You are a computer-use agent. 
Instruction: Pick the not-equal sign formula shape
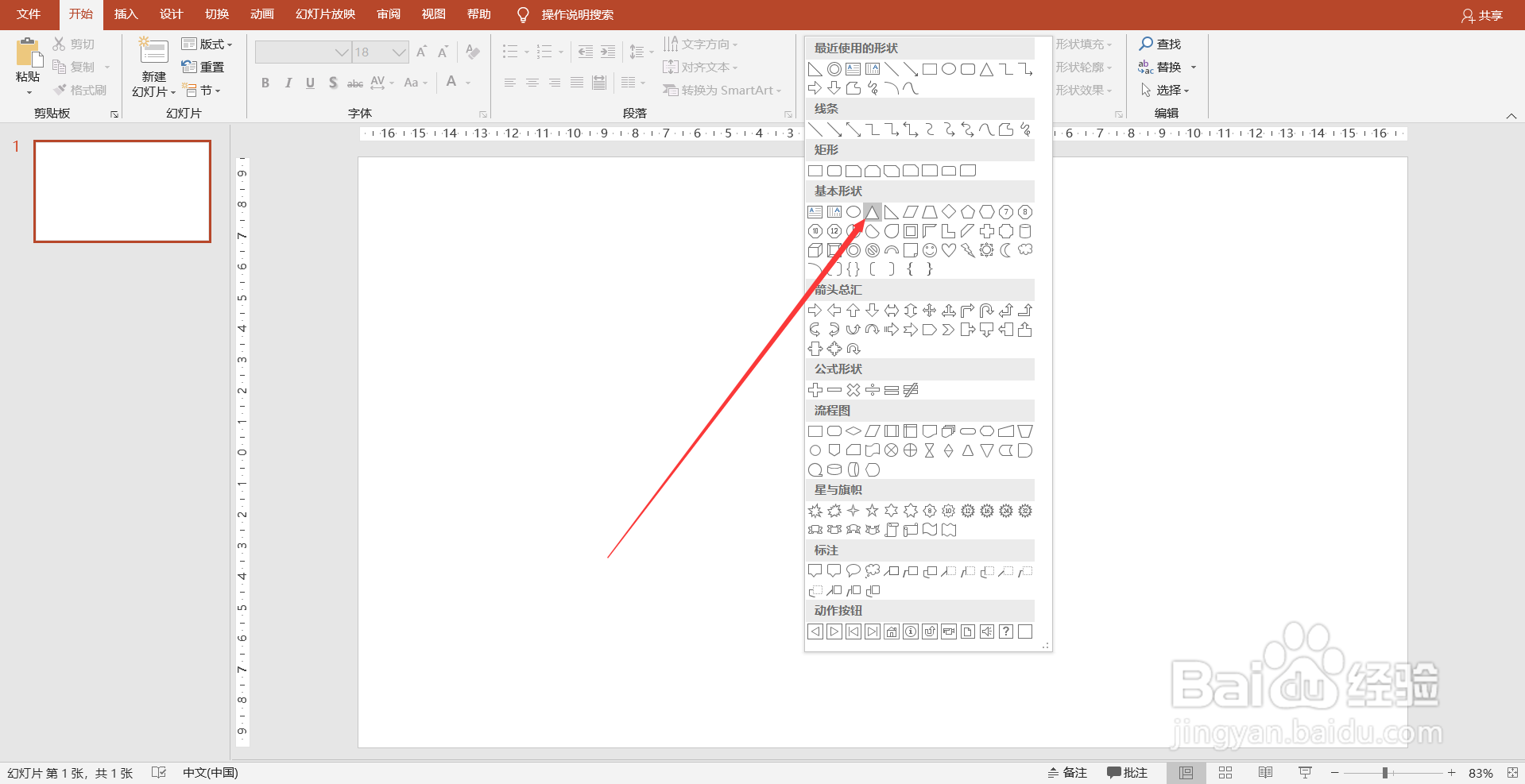click(910, 390)
